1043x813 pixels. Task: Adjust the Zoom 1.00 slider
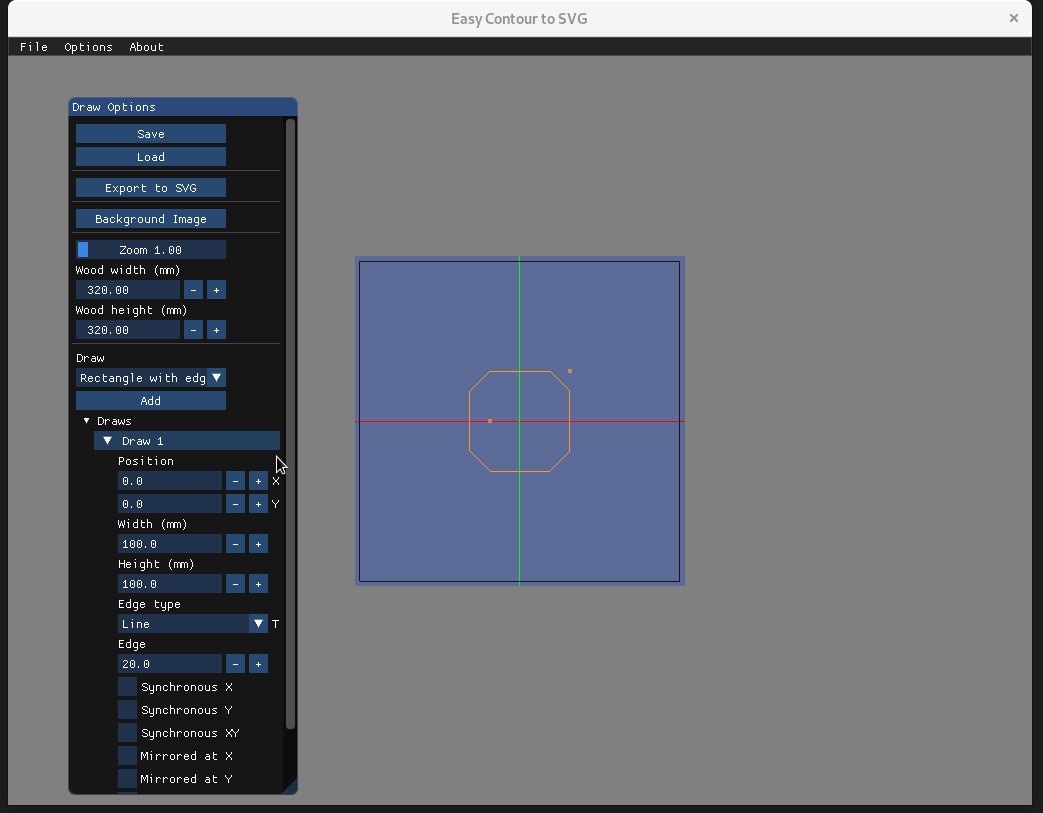151,249
